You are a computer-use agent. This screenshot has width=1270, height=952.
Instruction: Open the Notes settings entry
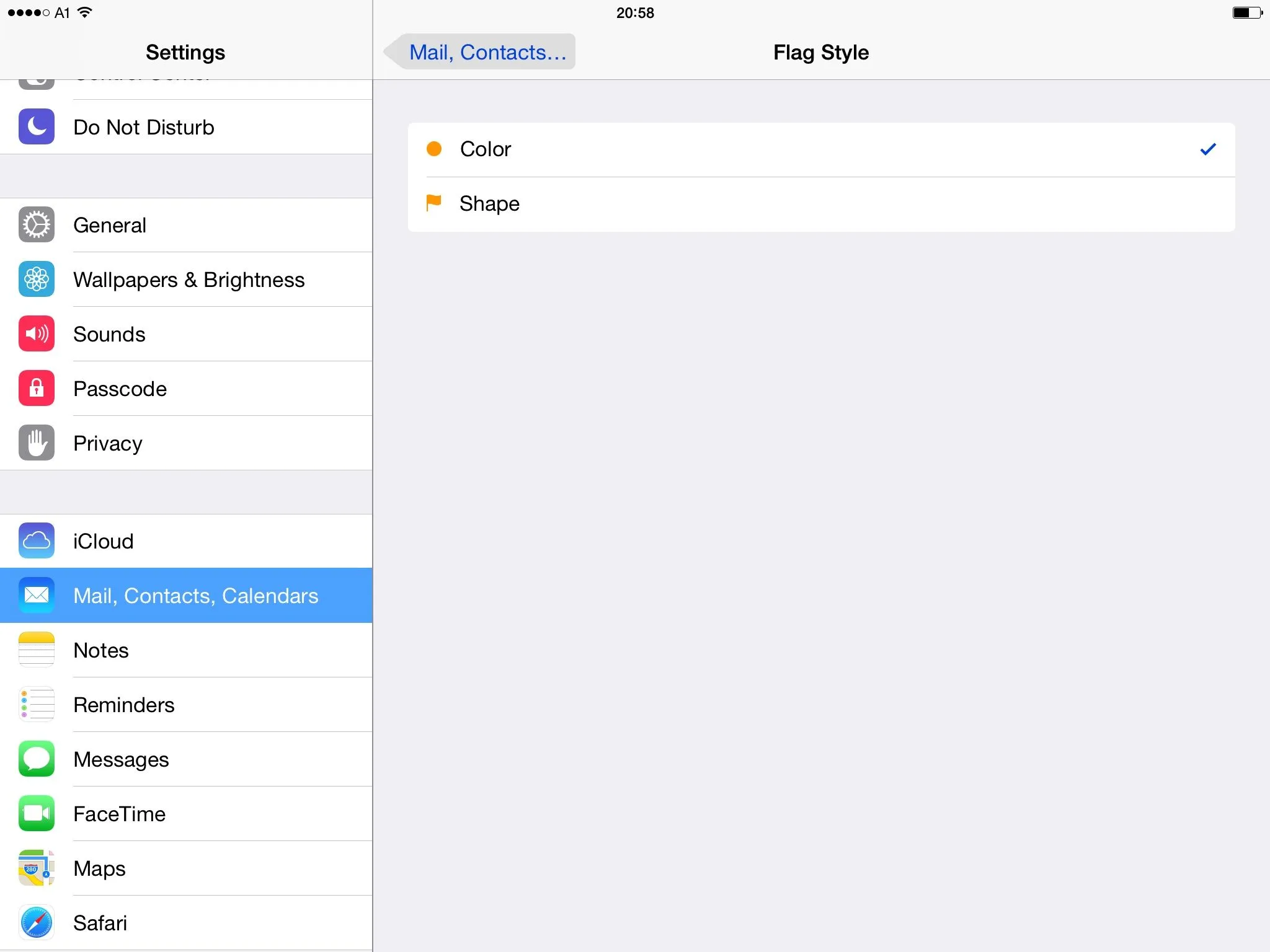click(x=101, y=650)
